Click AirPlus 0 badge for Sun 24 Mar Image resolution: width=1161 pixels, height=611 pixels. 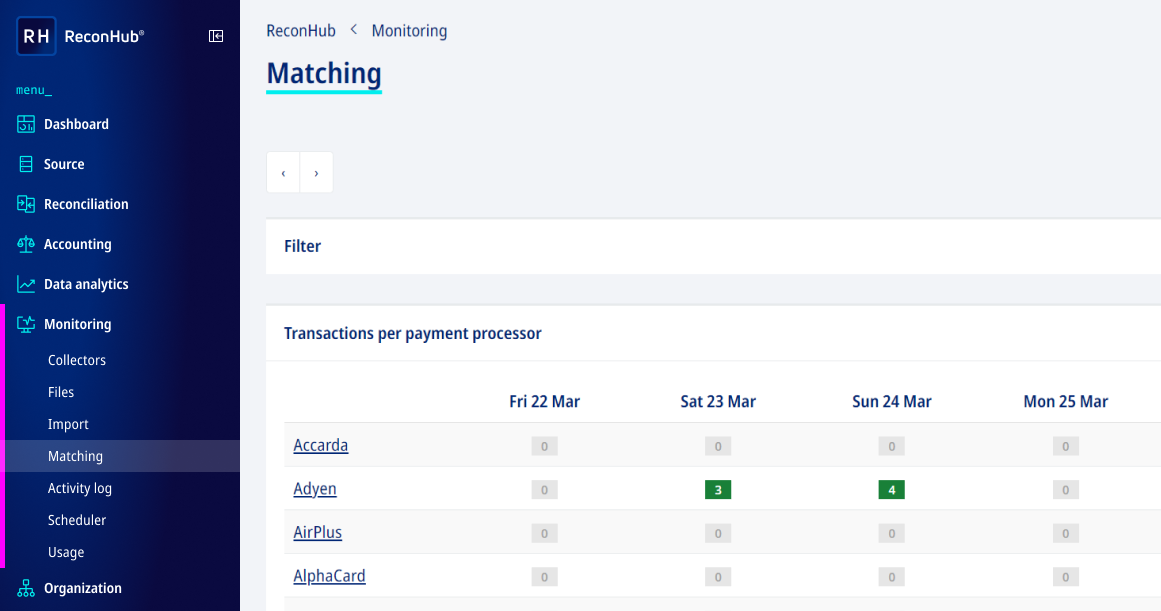[x=891, y=533]
